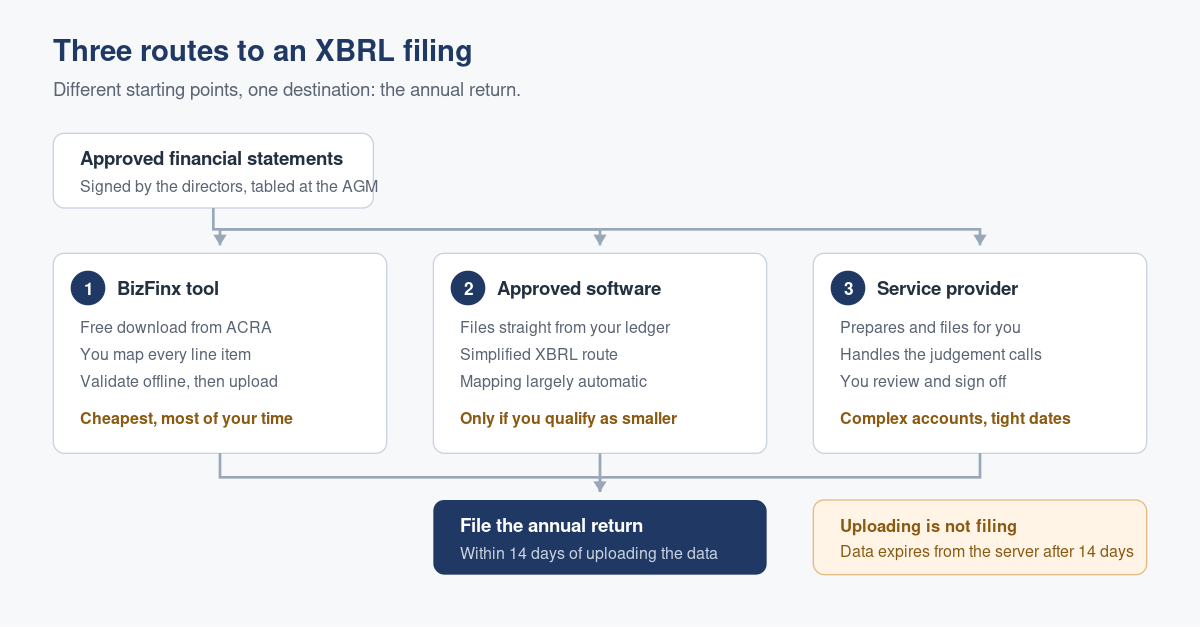Click 'Free download from ACRA'
Image resolution: width=1200 pixels, height=627 pixels.
[176, 327]
